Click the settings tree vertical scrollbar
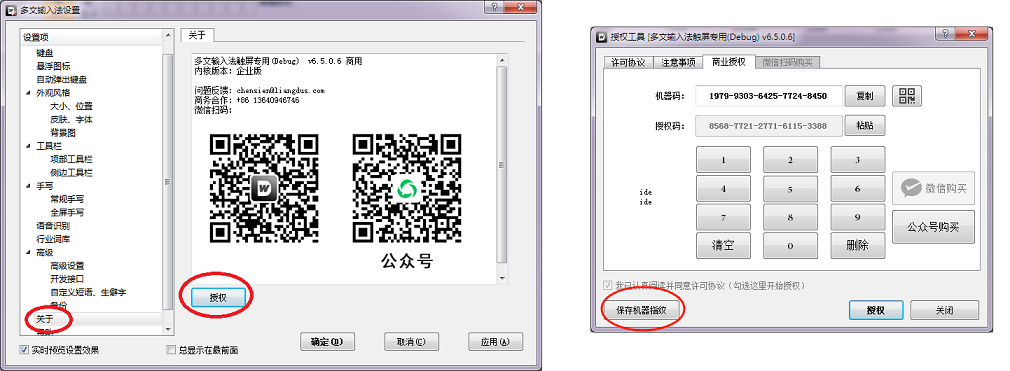The width and height of the screenshot is (1010, 371). point(168,182)
